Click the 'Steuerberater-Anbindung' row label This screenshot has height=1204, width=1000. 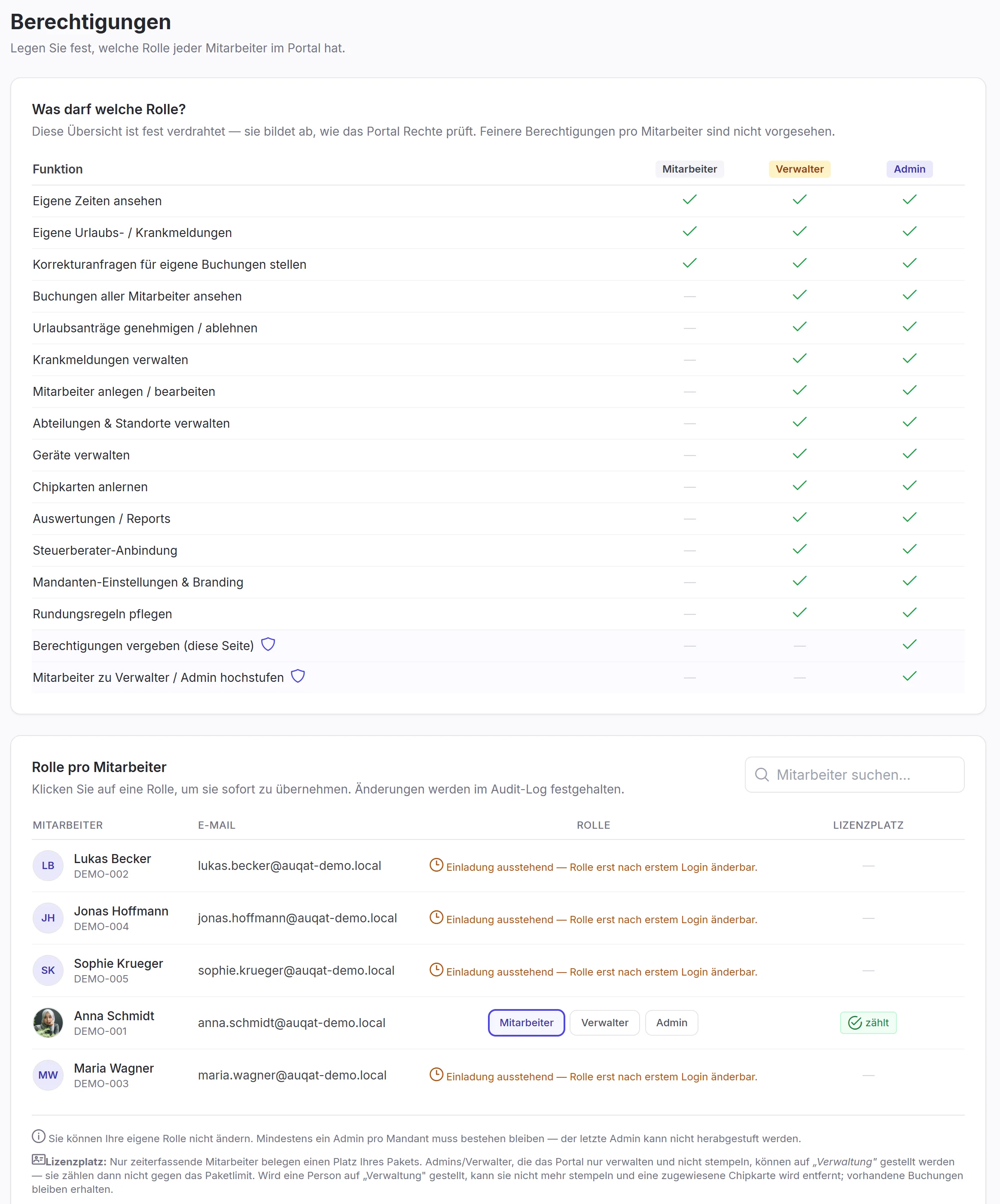click(105, 550)
